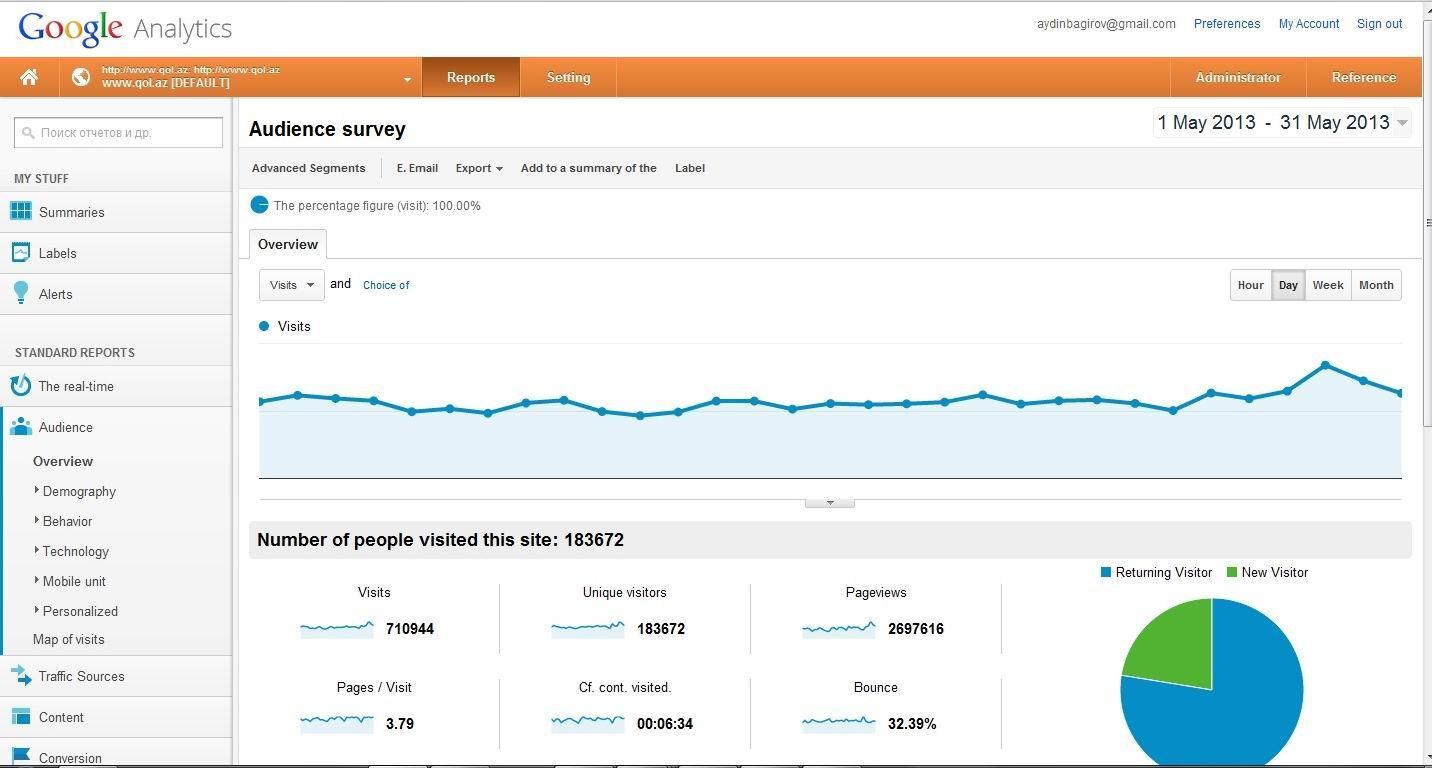
Task: Click the Content section icon
Action: (21, 716)
